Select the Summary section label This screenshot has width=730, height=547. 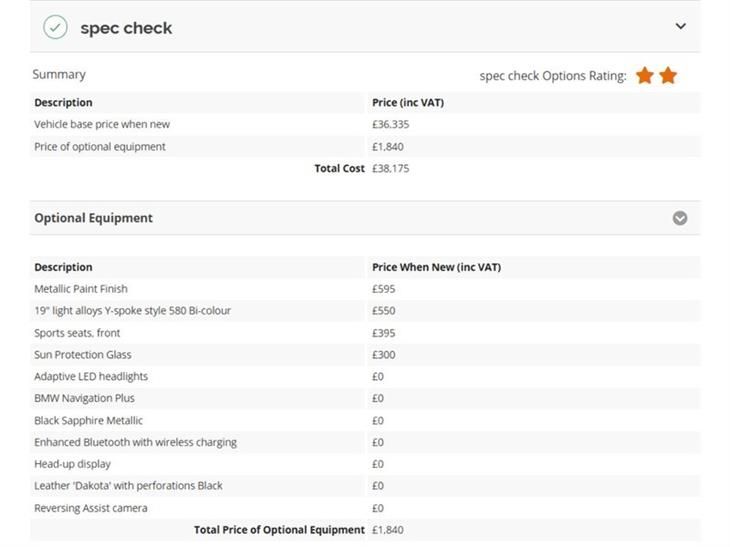[59, 74]
